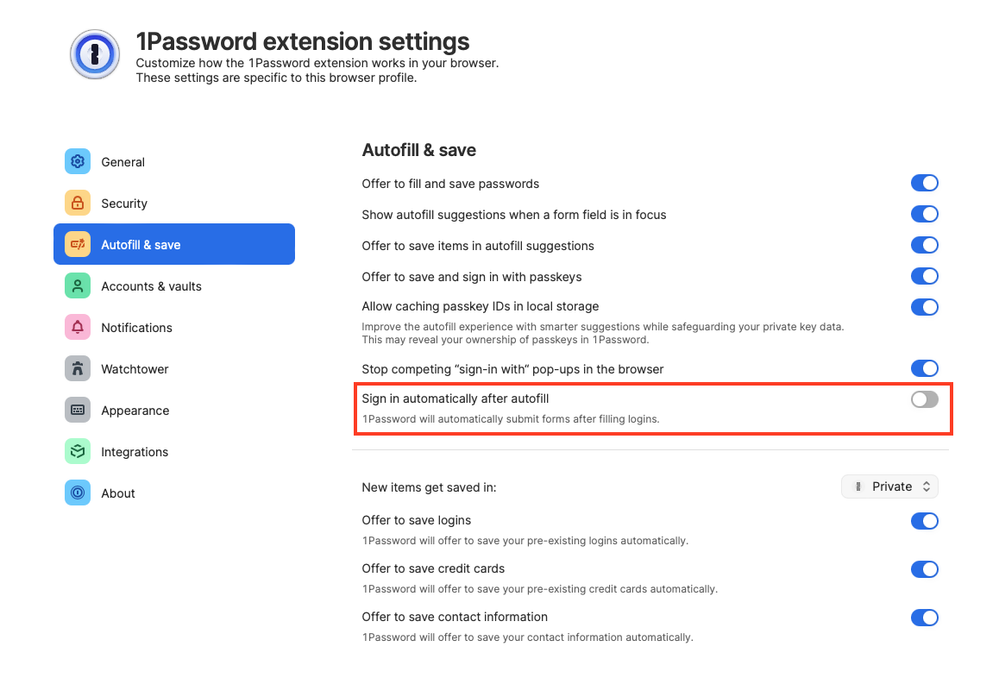Go to Watchtower settings
The height and width of the screenshot is (690, 999).
coord(135,369)
